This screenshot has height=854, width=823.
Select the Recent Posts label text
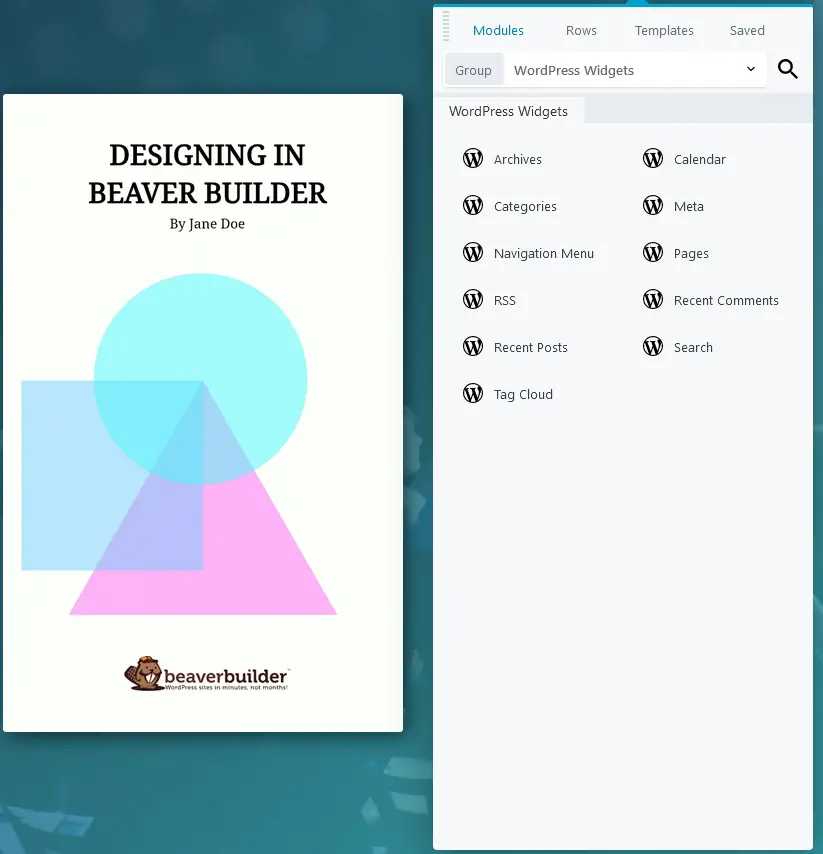[x=531, y=347]
